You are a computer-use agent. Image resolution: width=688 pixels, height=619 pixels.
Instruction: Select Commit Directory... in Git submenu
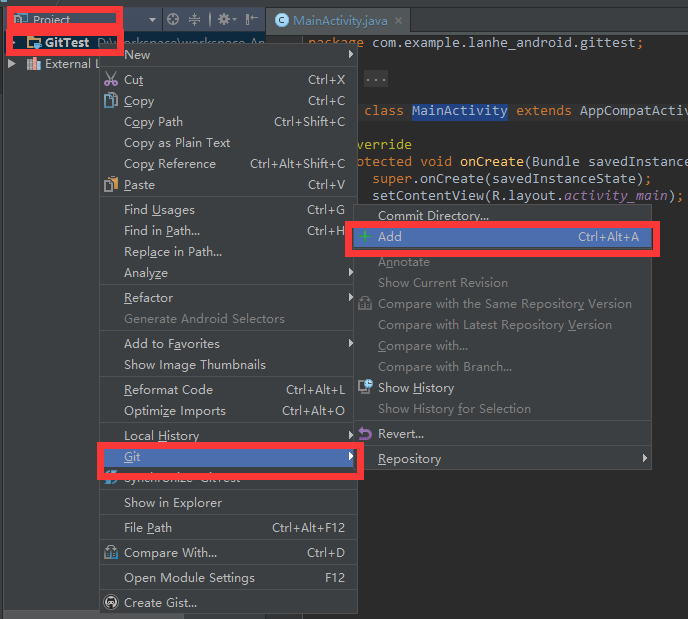tap(503, 216)
